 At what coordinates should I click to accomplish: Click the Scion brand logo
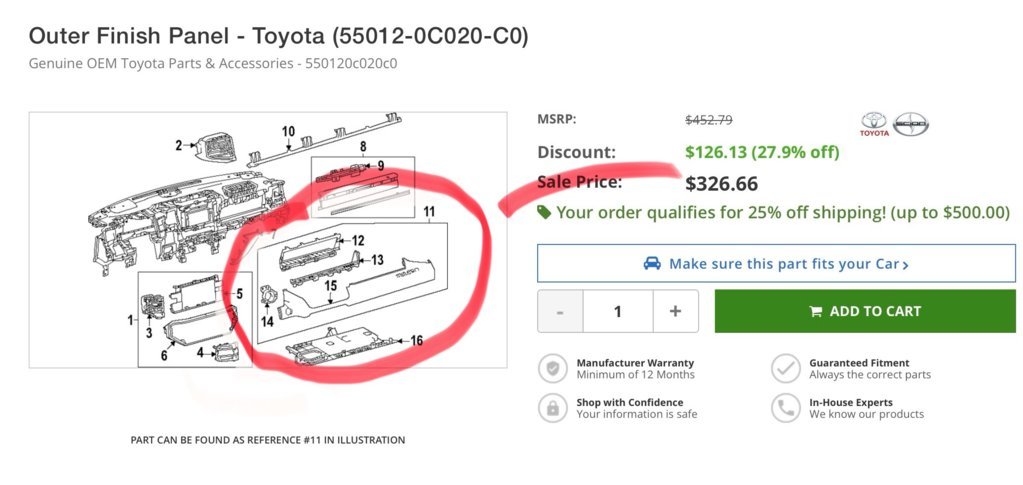[911, 124]
